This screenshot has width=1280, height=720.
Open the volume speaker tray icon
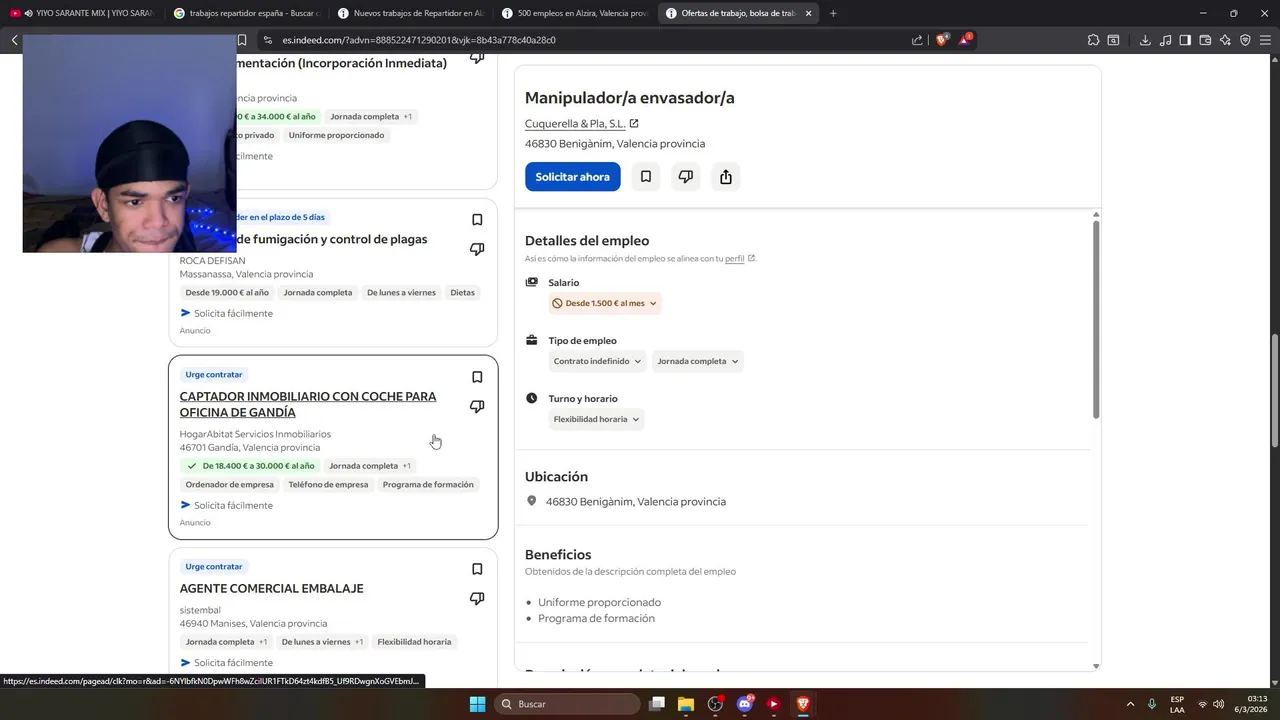pos(1218,704)
